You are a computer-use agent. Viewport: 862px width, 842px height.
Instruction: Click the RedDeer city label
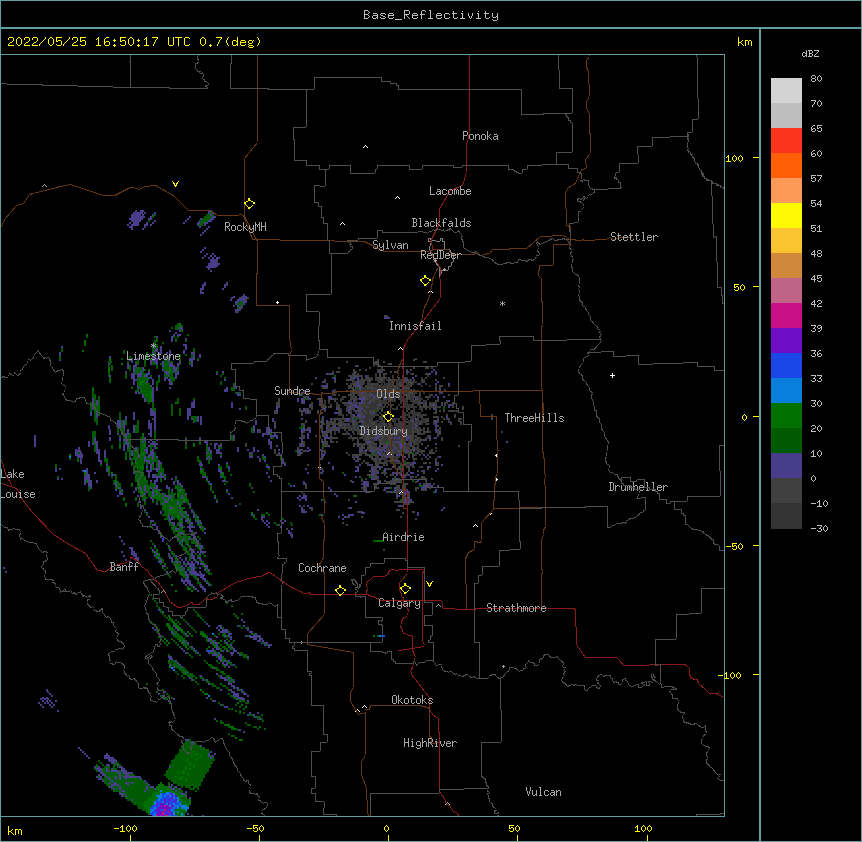(x=440, y=255)
